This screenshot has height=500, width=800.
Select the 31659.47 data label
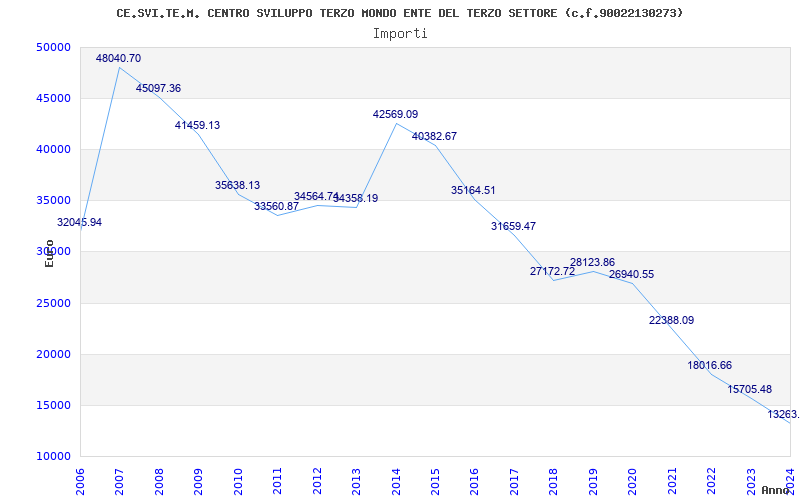[x=513, y=226]
